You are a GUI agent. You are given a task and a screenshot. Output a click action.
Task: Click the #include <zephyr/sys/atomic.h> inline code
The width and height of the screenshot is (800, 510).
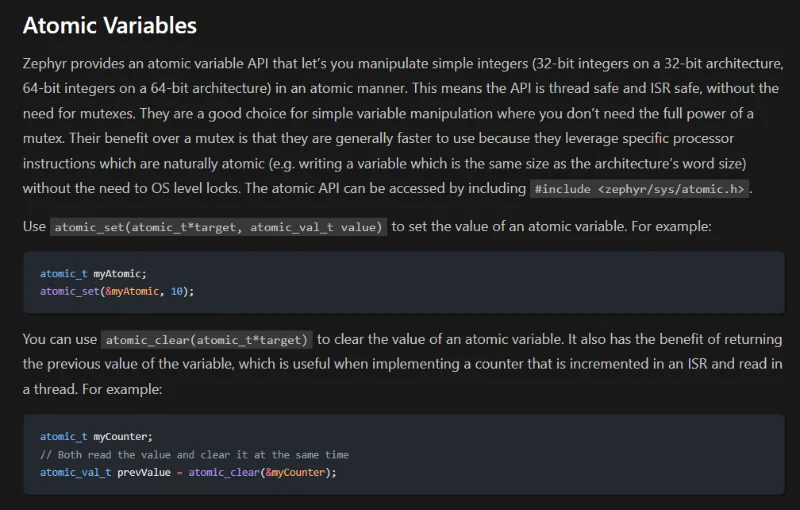click(x=640, y=189)
